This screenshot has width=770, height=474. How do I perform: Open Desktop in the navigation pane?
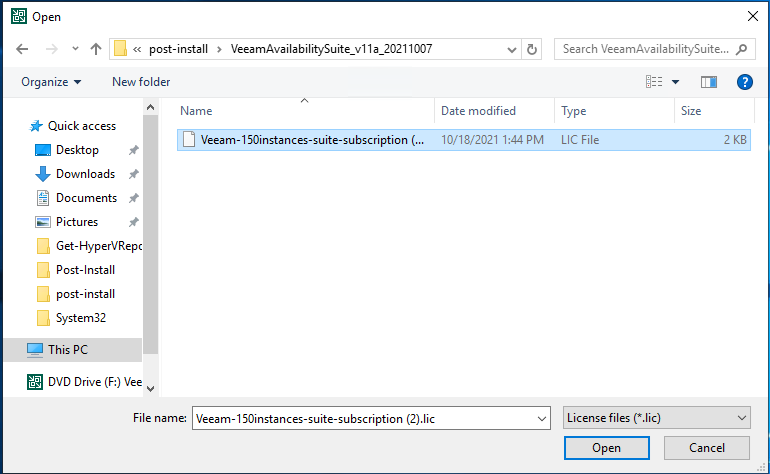point(77,150)
